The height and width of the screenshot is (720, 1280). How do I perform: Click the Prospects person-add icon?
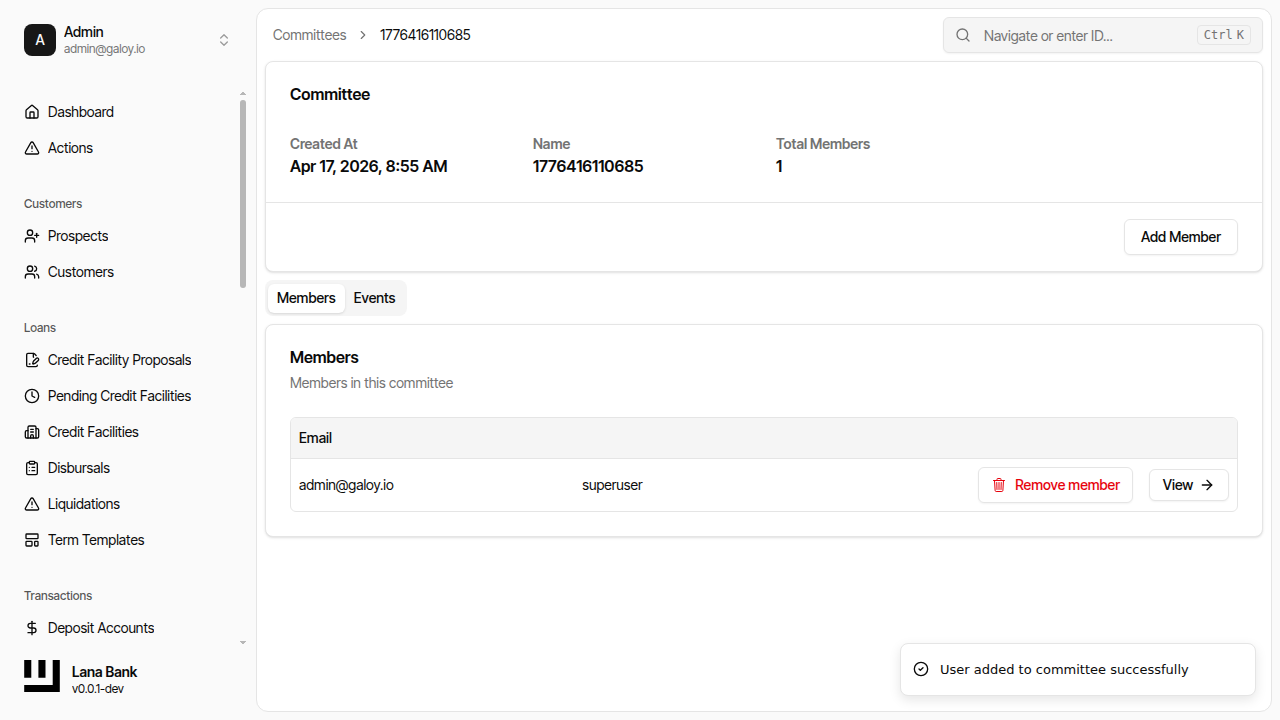coord(31,235)
